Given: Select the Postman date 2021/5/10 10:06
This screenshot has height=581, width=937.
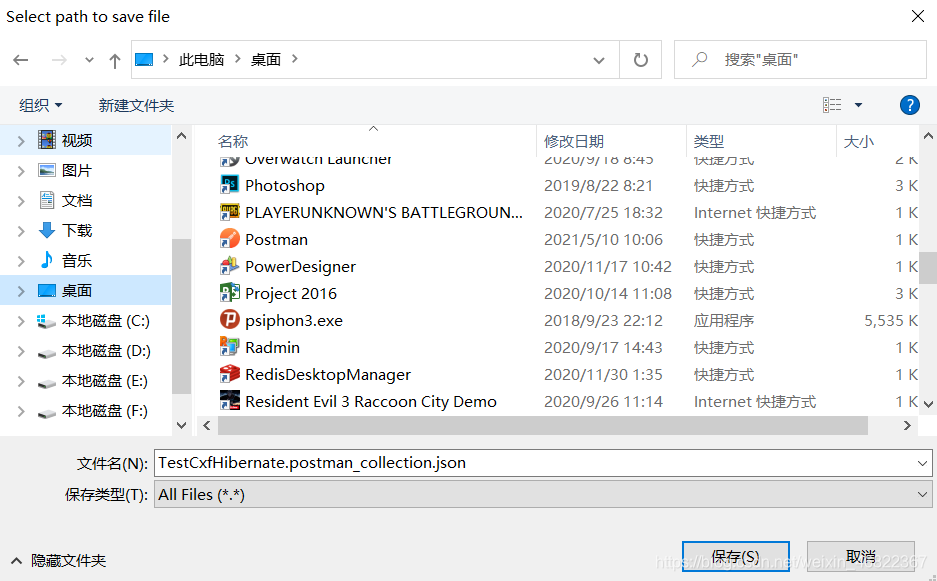Looking at the screenshot, I should tap(603, 240).
